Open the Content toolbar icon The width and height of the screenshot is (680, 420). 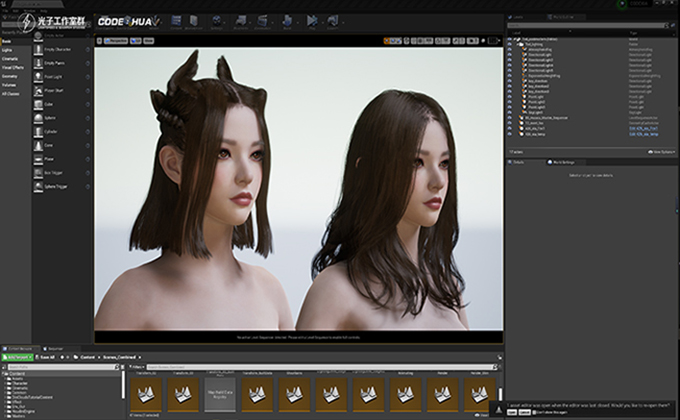click(x=176, y=20)
